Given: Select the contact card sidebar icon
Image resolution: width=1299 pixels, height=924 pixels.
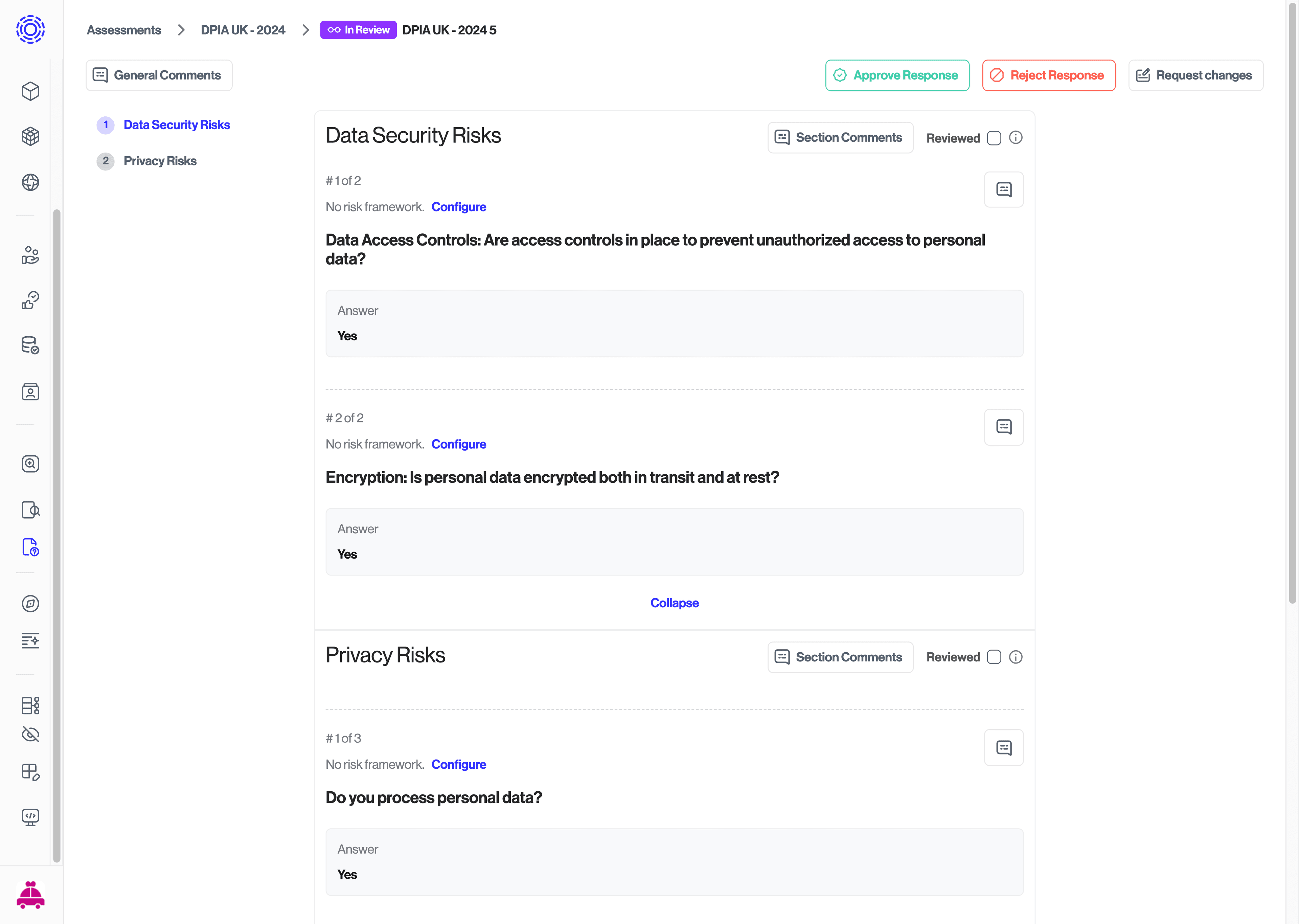Looking at the screenshot, I should [30, 391].
